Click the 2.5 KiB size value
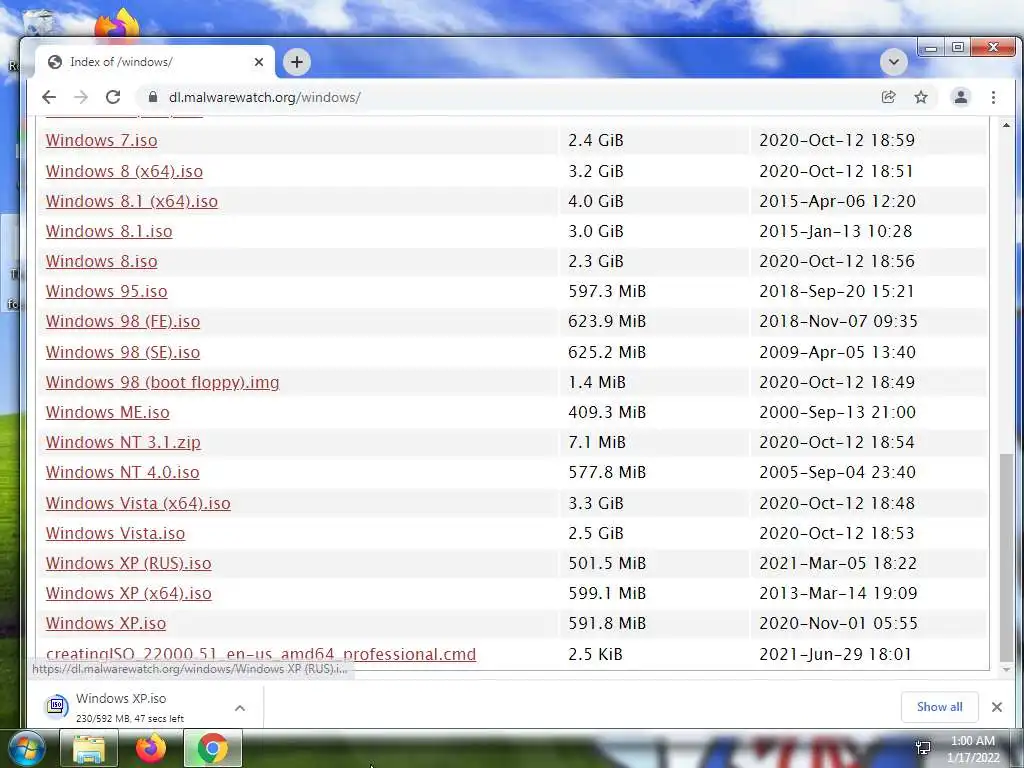The image size is (1024, 768). (595, 654)
